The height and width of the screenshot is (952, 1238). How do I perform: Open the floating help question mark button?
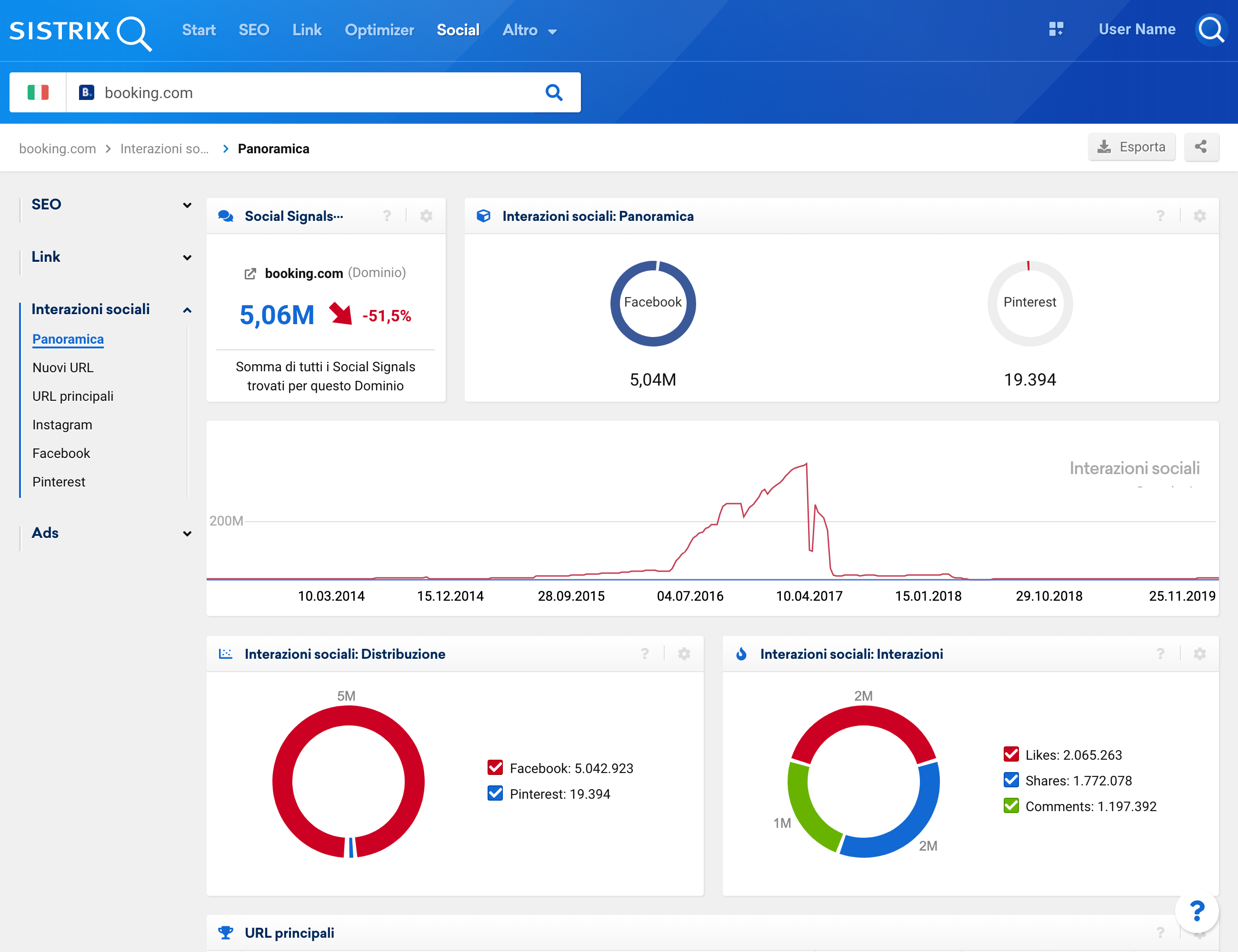click(x=1197, y=911)
